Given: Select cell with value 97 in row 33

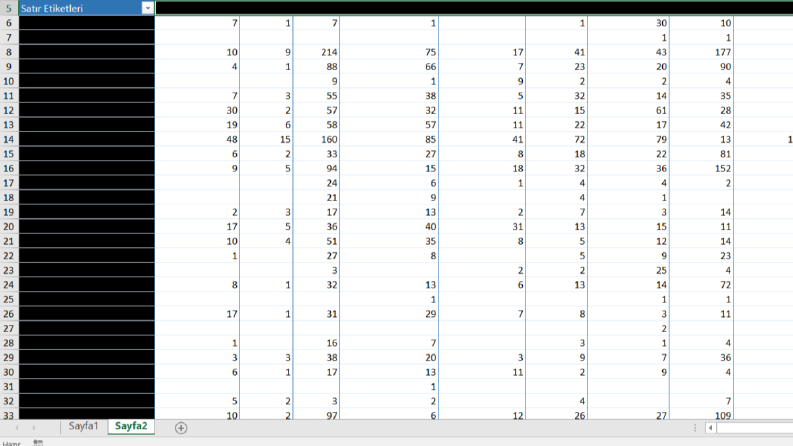Looking at the screenshot, I should 317,415.
